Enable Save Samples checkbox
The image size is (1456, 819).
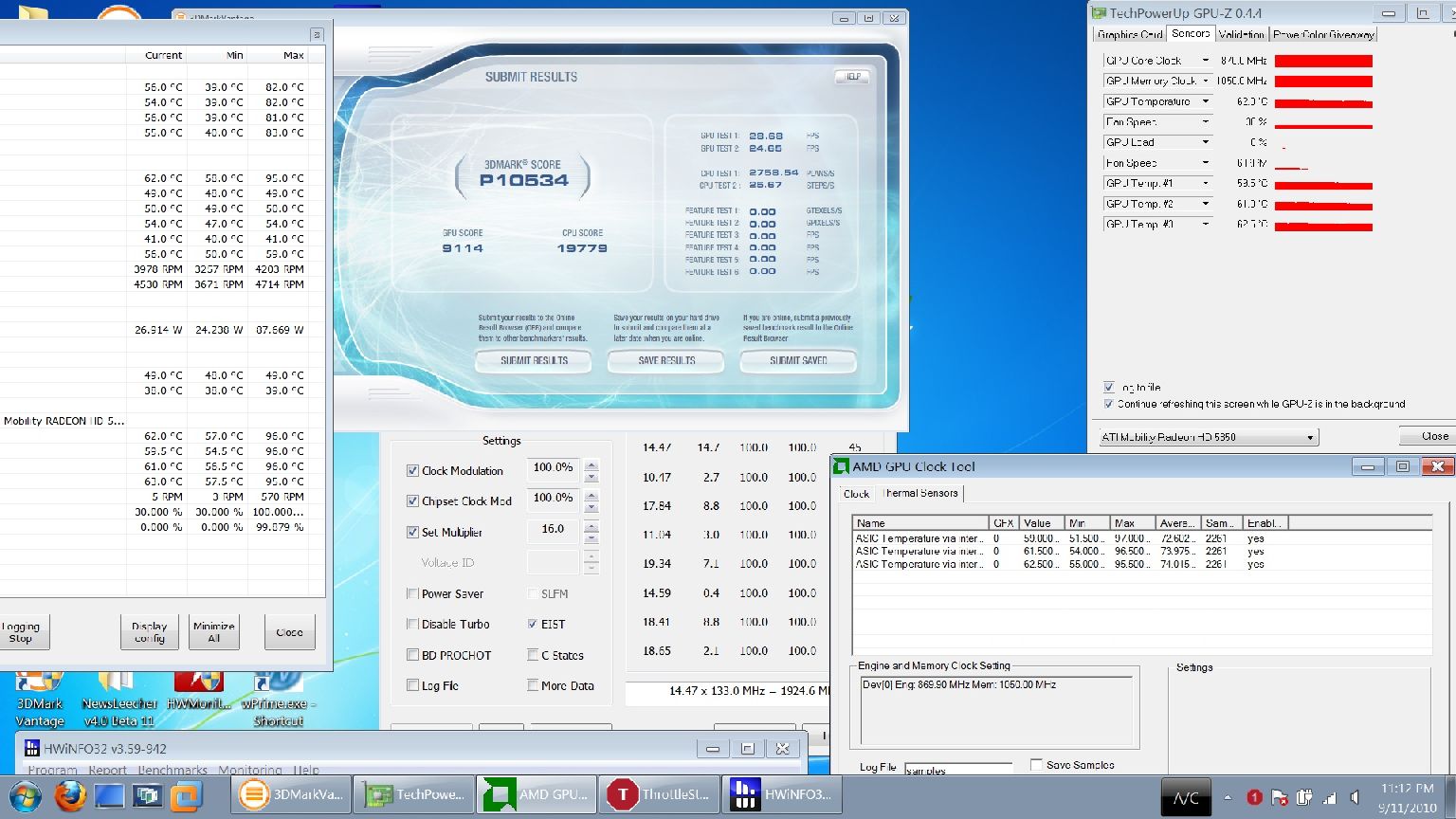[x=1036, y=764]
